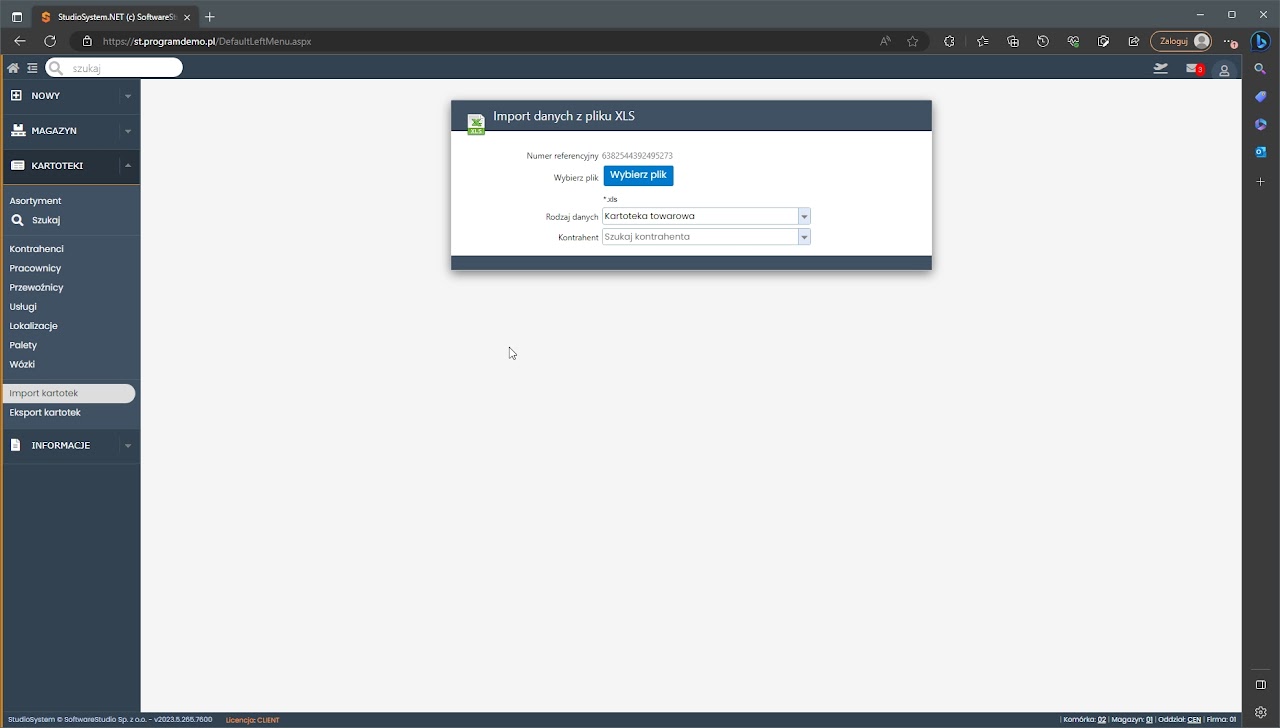Screen dimensions: 1280x728
Task: Collapse the left menu with indent icon
Action: [32, 68]
